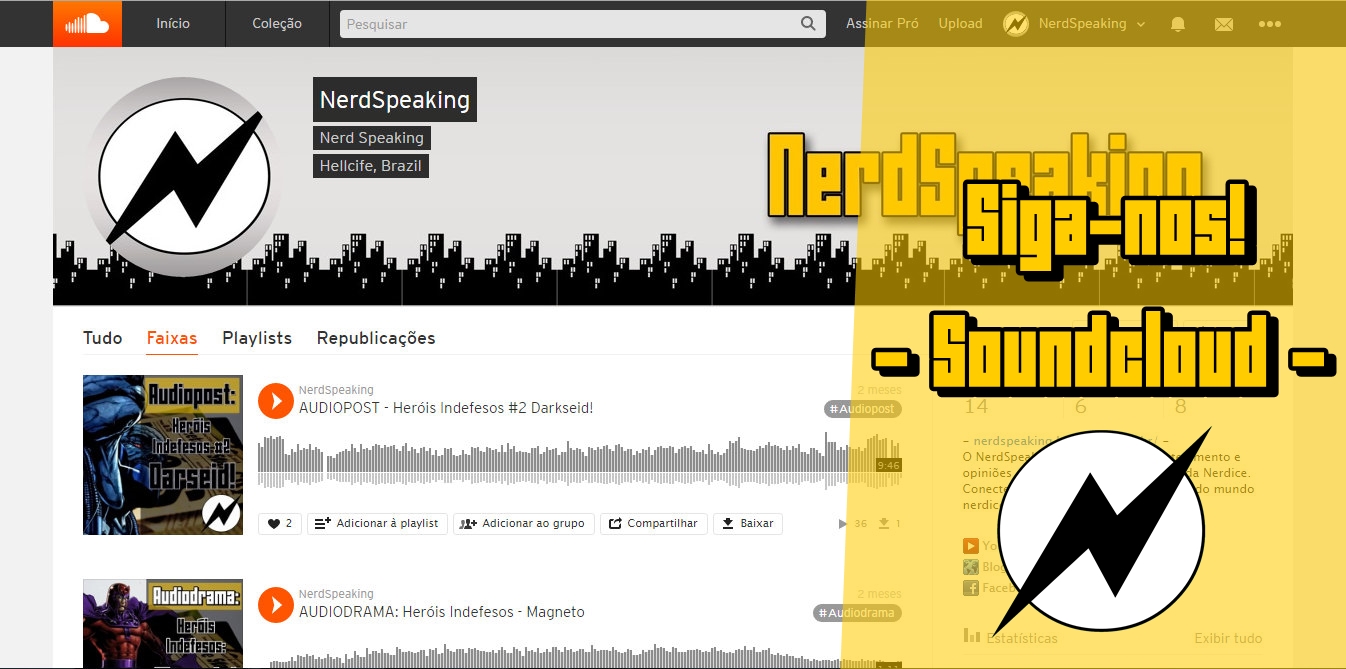Play the Audiodrama Magneto track
1346x669 pixels.
275,604
